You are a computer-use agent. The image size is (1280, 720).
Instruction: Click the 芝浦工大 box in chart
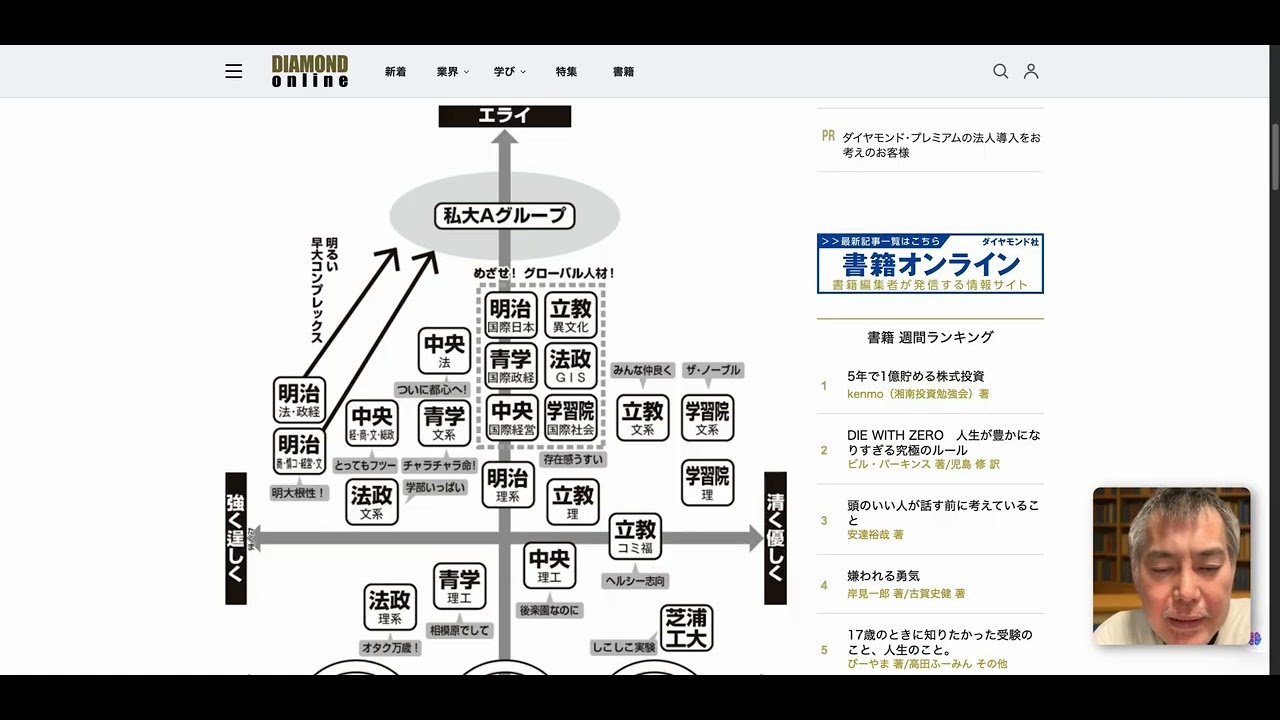tap(687, 628)
